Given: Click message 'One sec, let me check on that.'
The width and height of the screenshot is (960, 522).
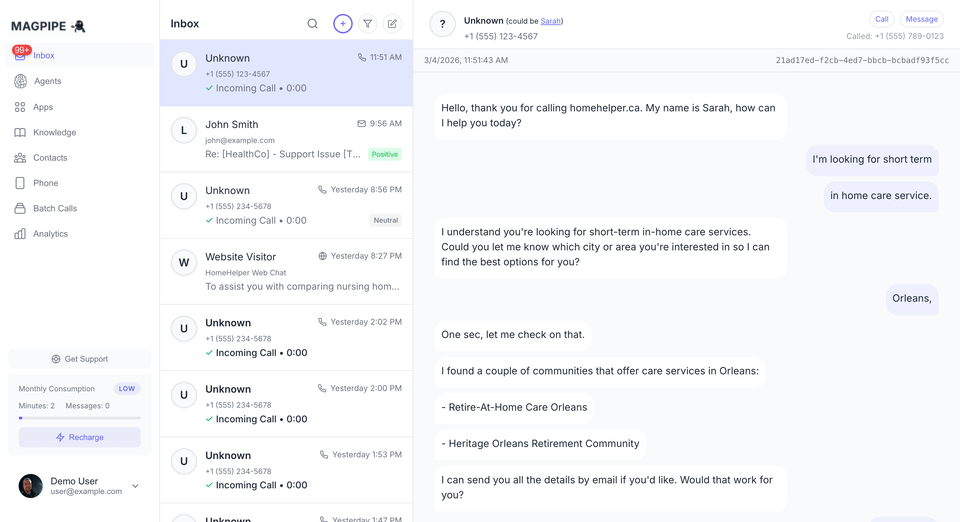Looking at the screenshot, I should coord(513,335).
